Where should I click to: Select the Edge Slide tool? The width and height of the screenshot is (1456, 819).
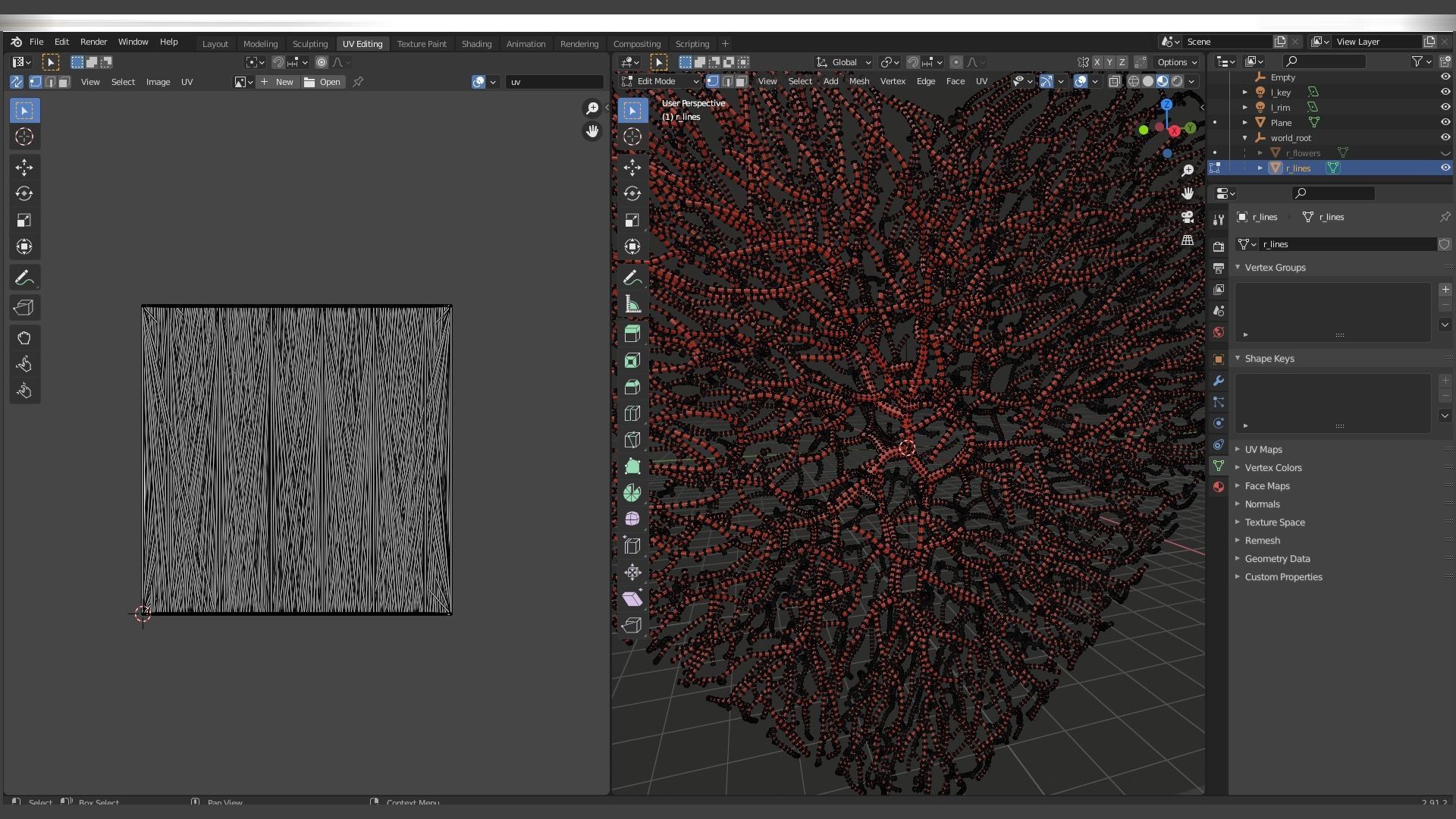632,546
